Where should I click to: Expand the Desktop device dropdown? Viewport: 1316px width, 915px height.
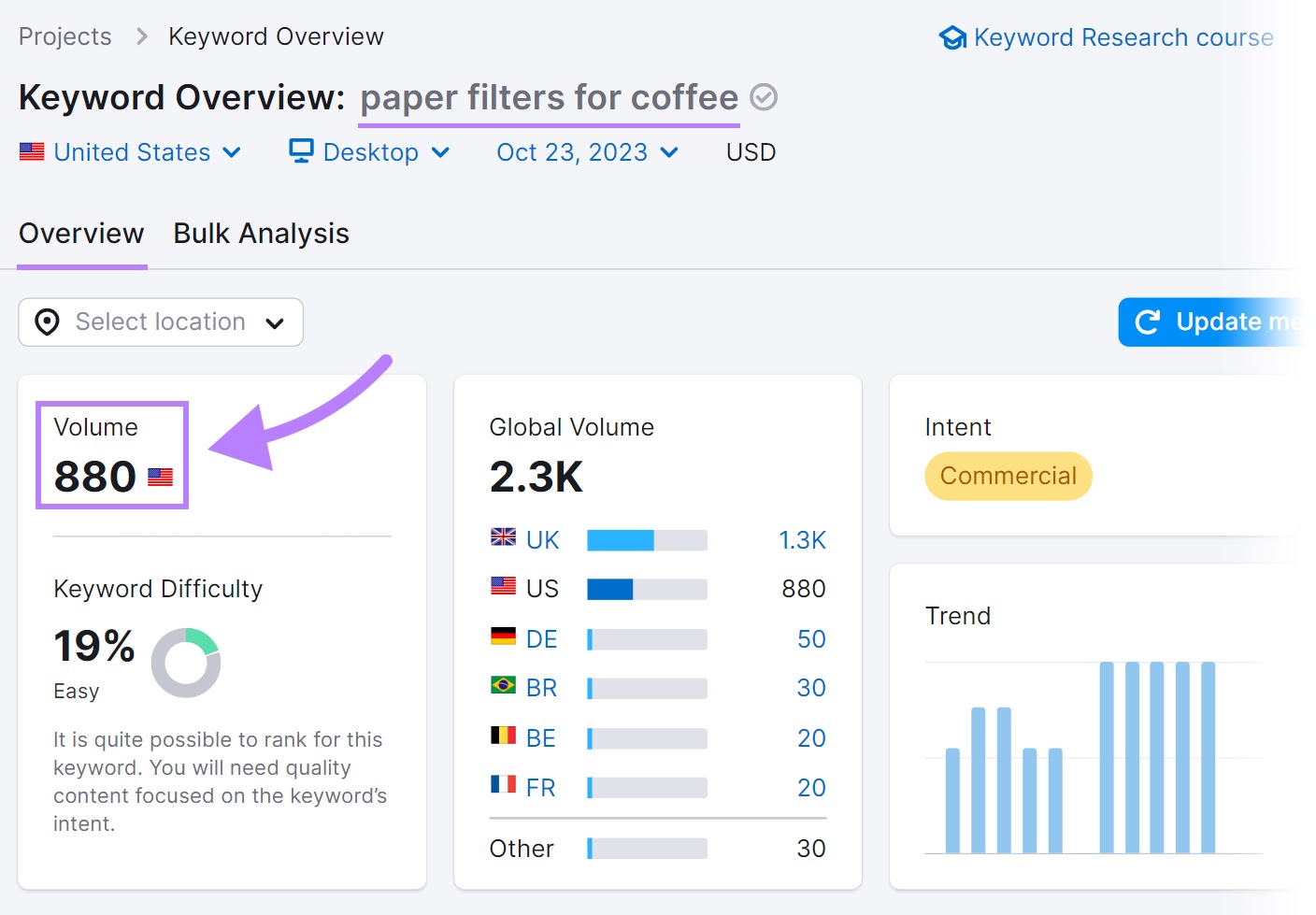(441, 151)
